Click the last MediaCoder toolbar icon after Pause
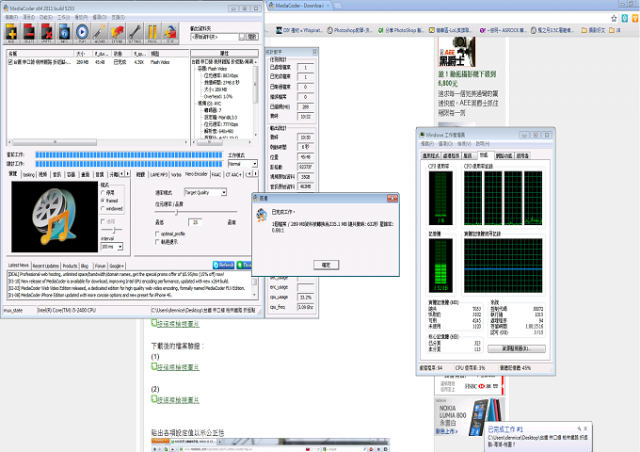 pyautogui.click(x=170, y=33)
